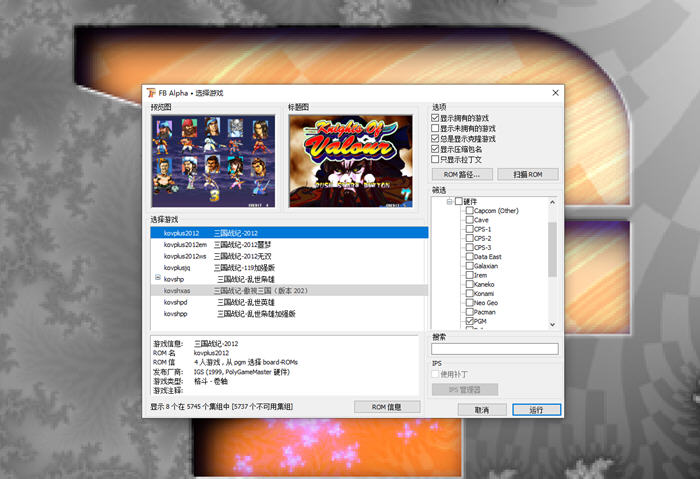
Task: Select the kovplus2012ws game row
Action: click(x=289, y=256)
